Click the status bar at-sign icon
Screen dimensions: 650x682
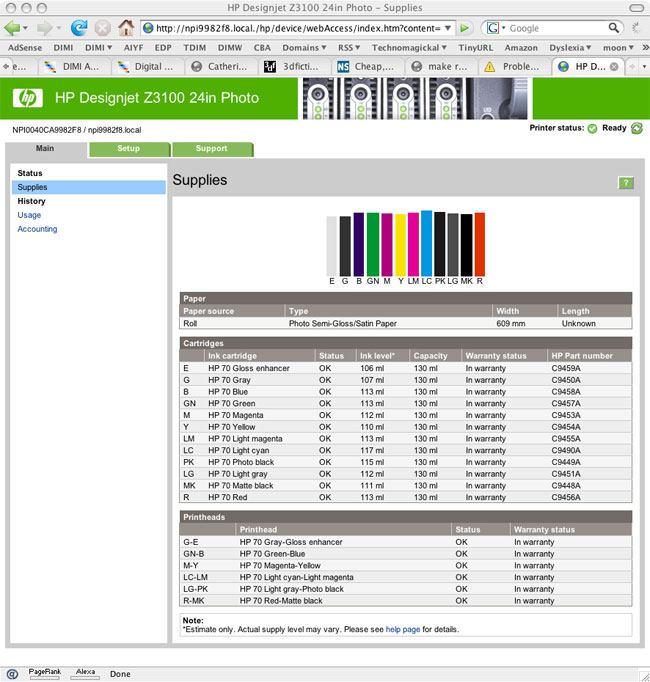click(x=12, y=674)
